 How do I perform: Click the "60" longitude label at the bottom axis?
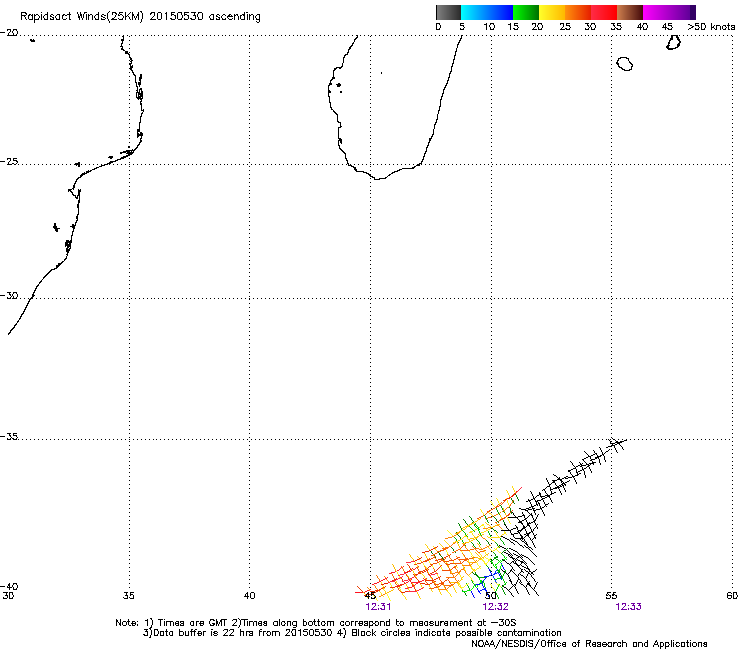(732, 596)
